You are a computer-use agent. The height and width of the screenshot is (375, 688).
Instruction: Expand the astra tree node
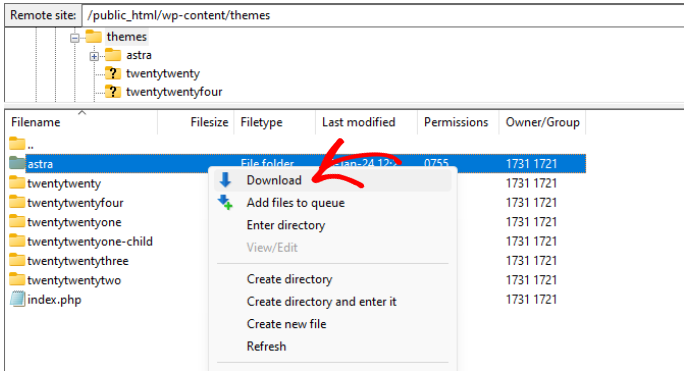94,56
